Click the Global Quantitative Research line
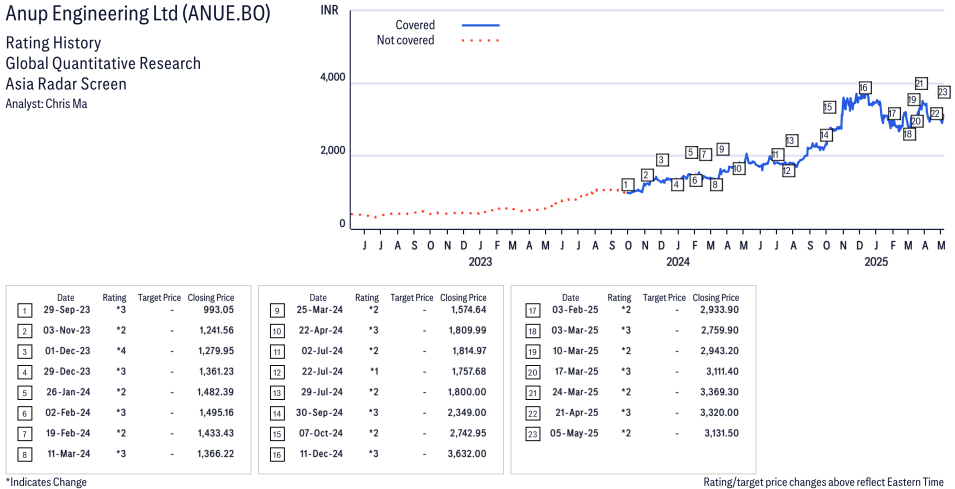 click(103, 63)
